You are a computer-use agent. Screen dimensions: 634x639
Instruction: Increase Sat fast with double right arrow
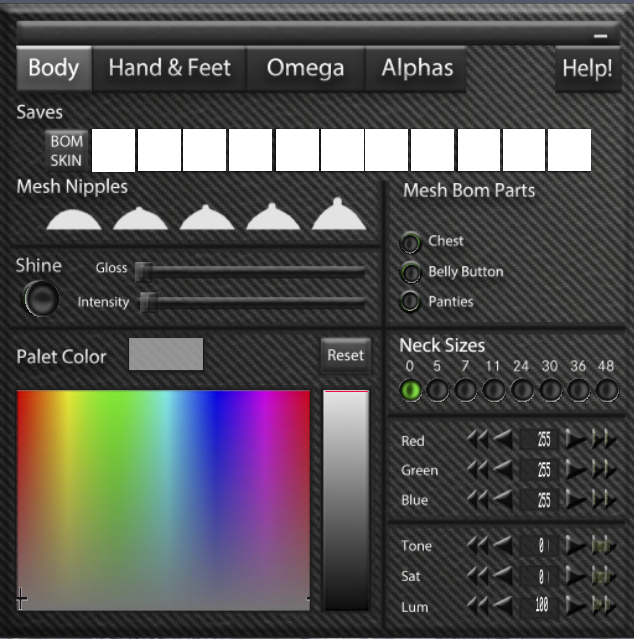[604, 576]
